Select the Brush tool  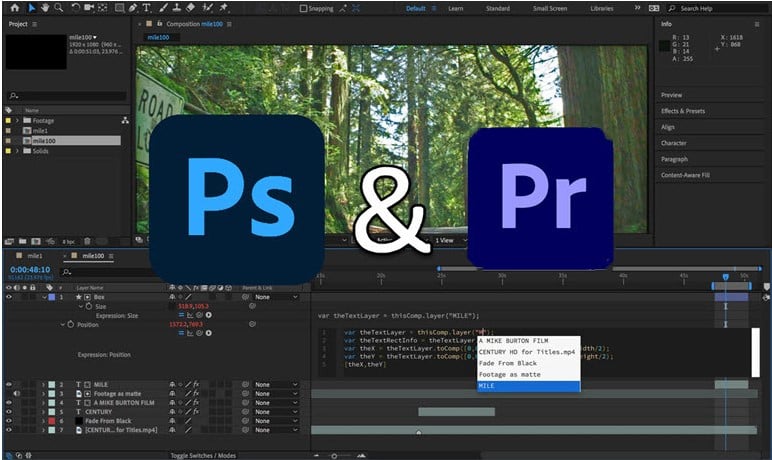tap(163, 8)
